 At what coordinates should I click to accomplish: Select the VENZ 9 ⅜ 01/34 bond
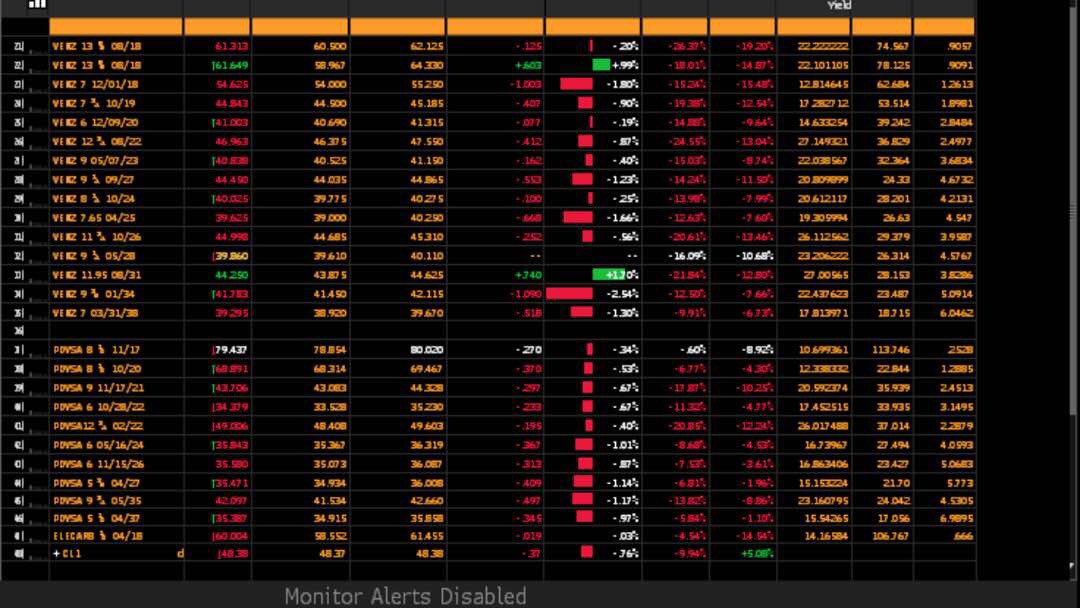(94, 294)
